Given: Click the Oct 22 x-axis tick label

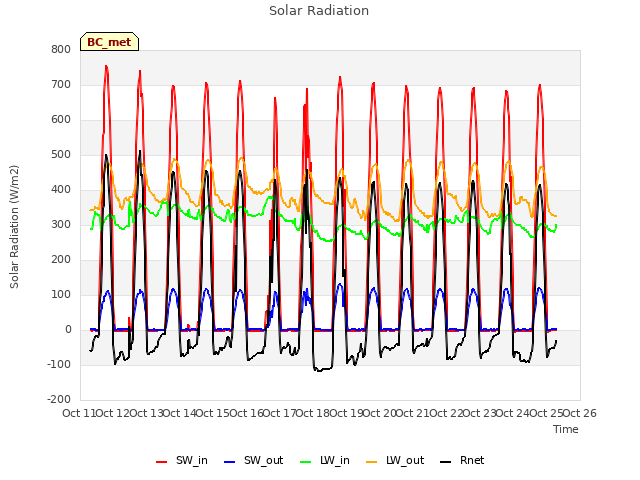Looking at the screenshot, I should (x=446, y=413).
